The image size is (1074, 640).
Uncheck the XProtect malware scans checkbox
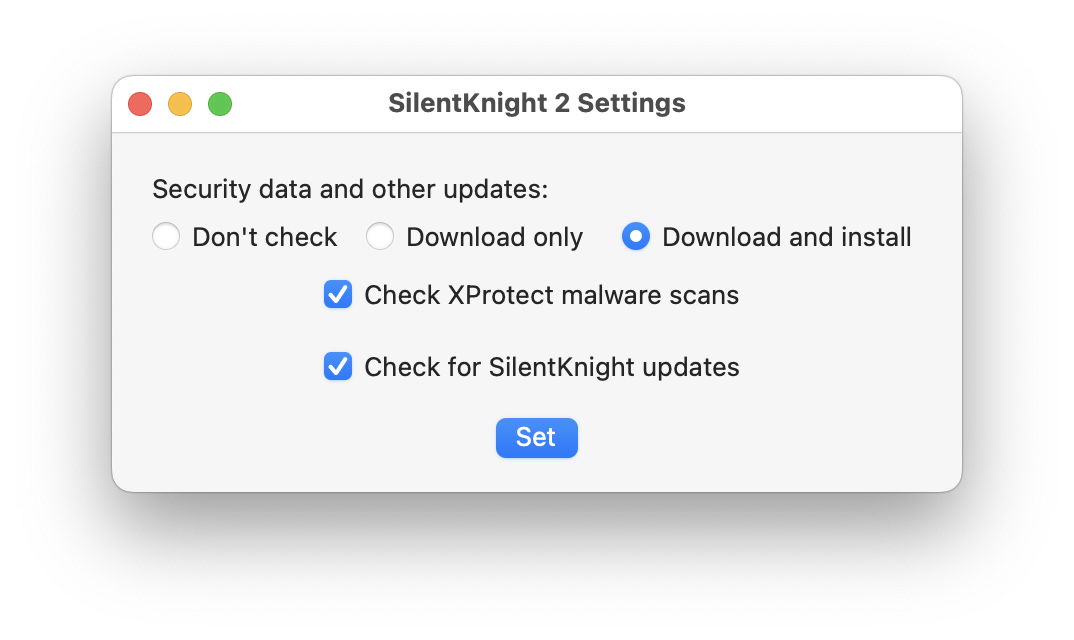point(338,295)
